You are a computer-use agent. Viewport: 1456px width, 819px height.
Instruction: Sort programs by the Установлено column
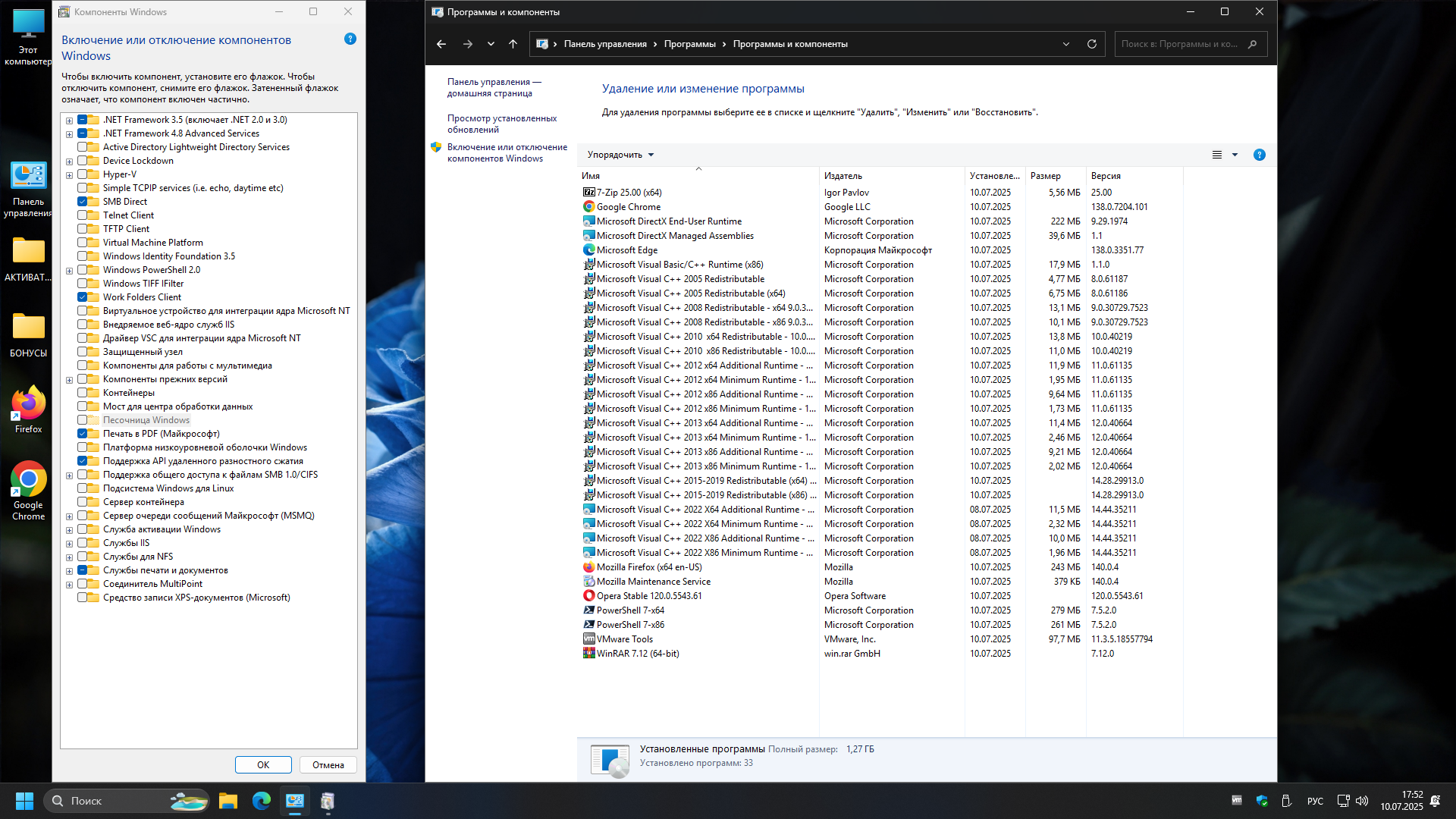pyautogui.click(x=995, y=176)
